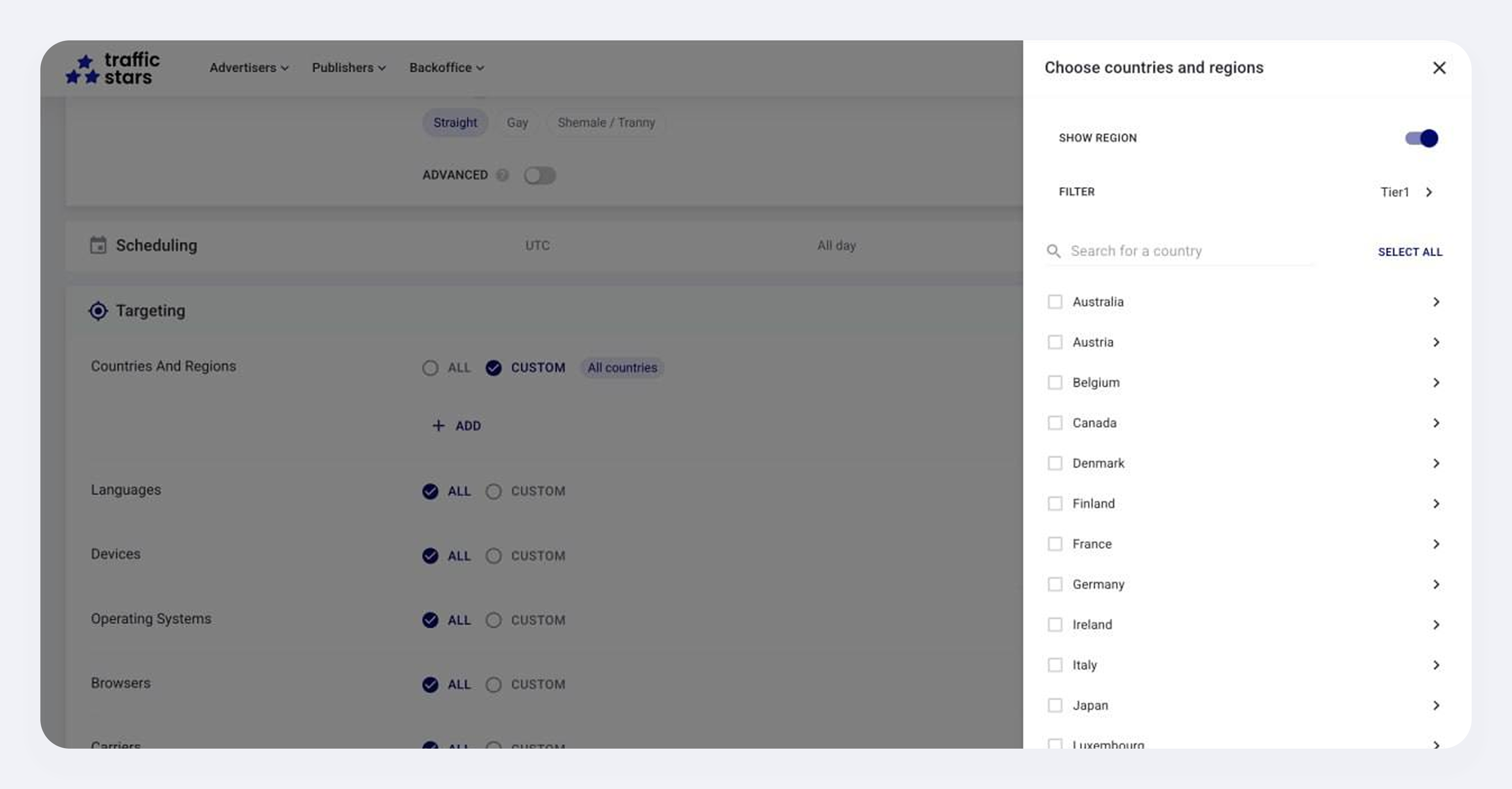
Task: Check the Austria checkbox
Action: (1055, 342)
